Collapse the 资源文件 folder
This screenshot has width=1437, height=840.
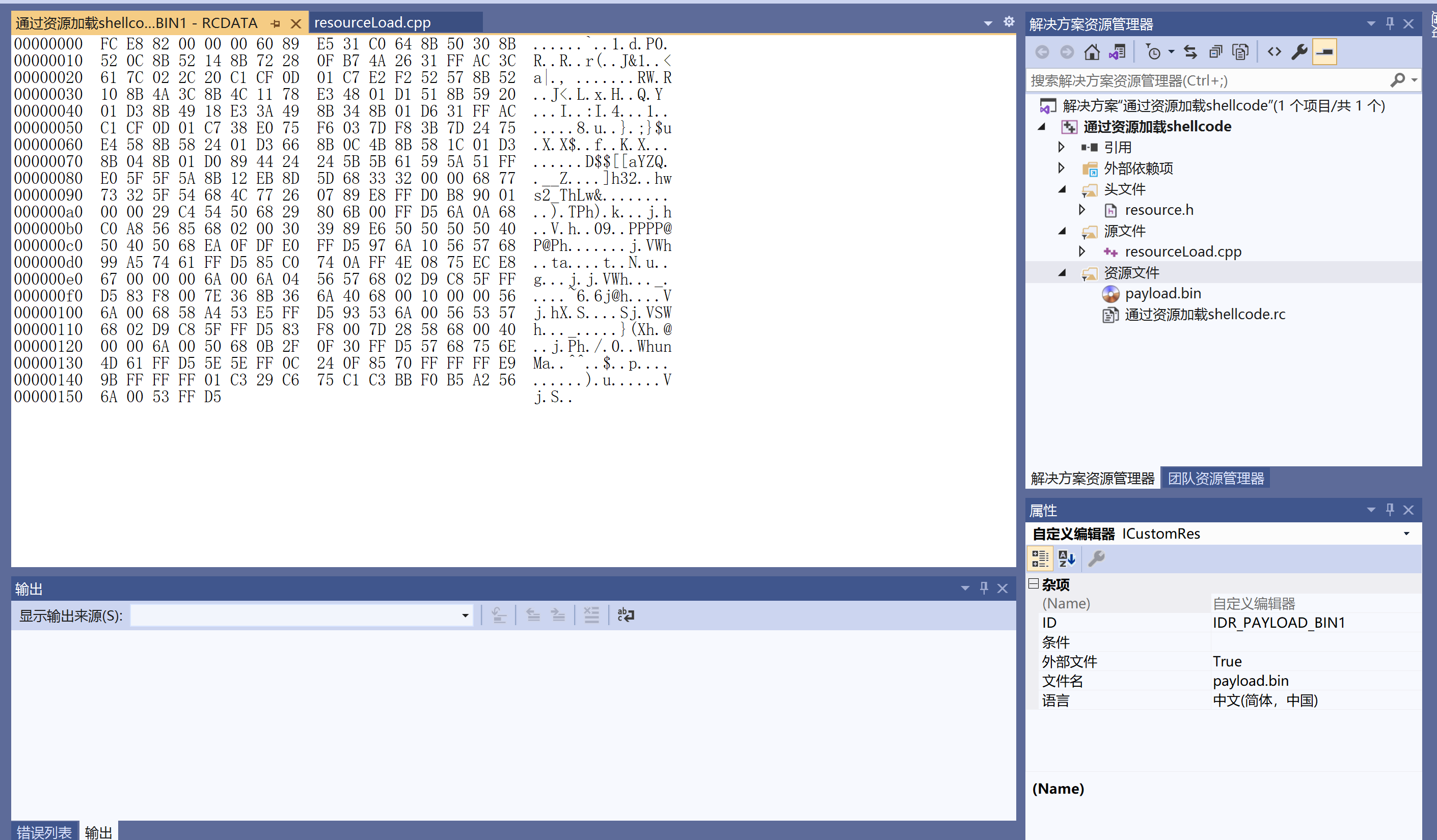(x=1063, y=272)
